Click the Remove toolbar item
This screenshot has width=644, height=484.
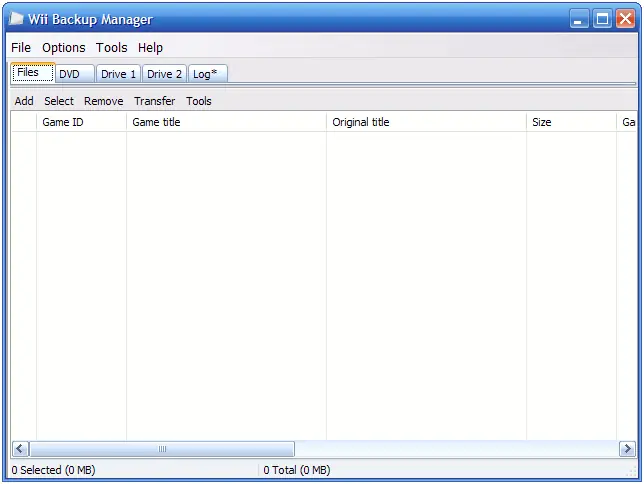[x=104, y=101]
